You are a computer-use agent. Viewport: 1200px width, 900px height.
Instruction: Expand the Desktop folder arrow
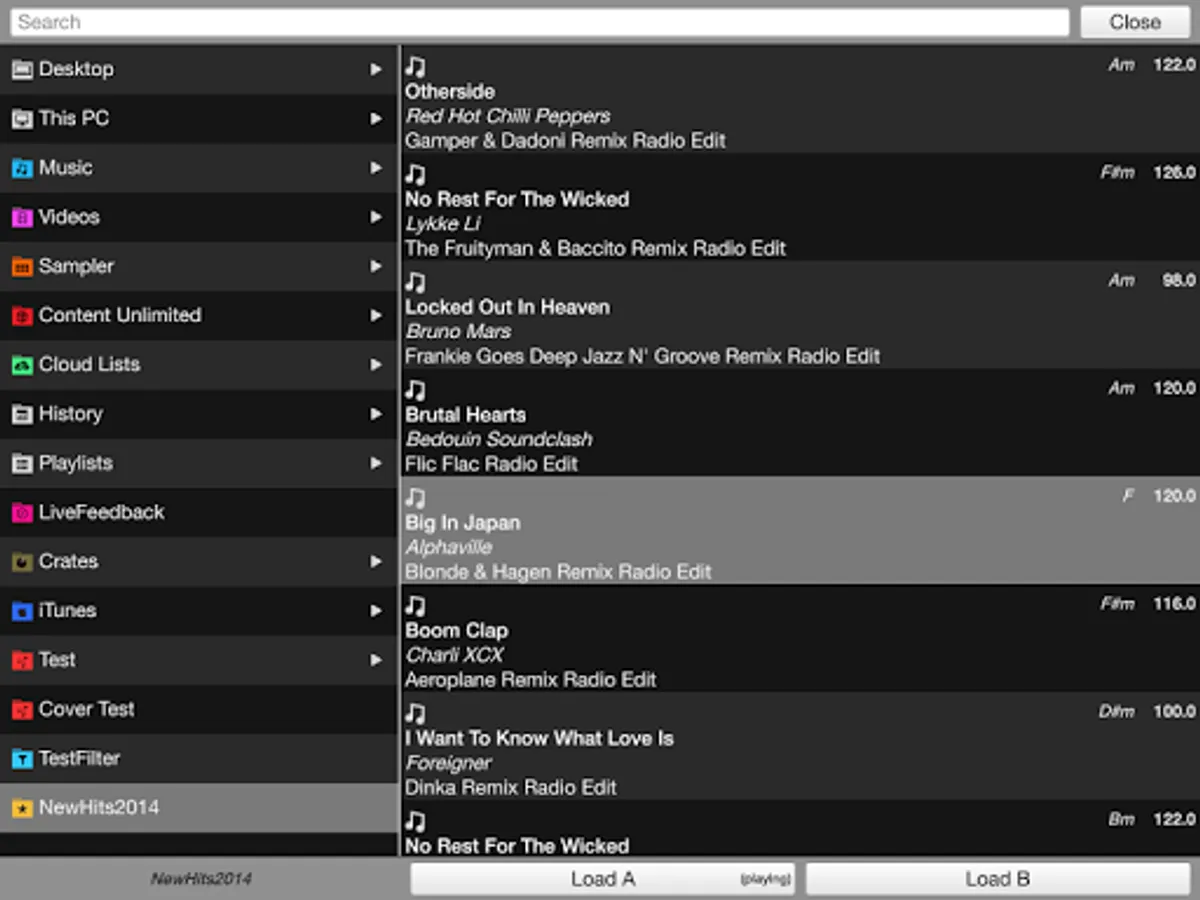pyautogui.click(x=376, y=69)
